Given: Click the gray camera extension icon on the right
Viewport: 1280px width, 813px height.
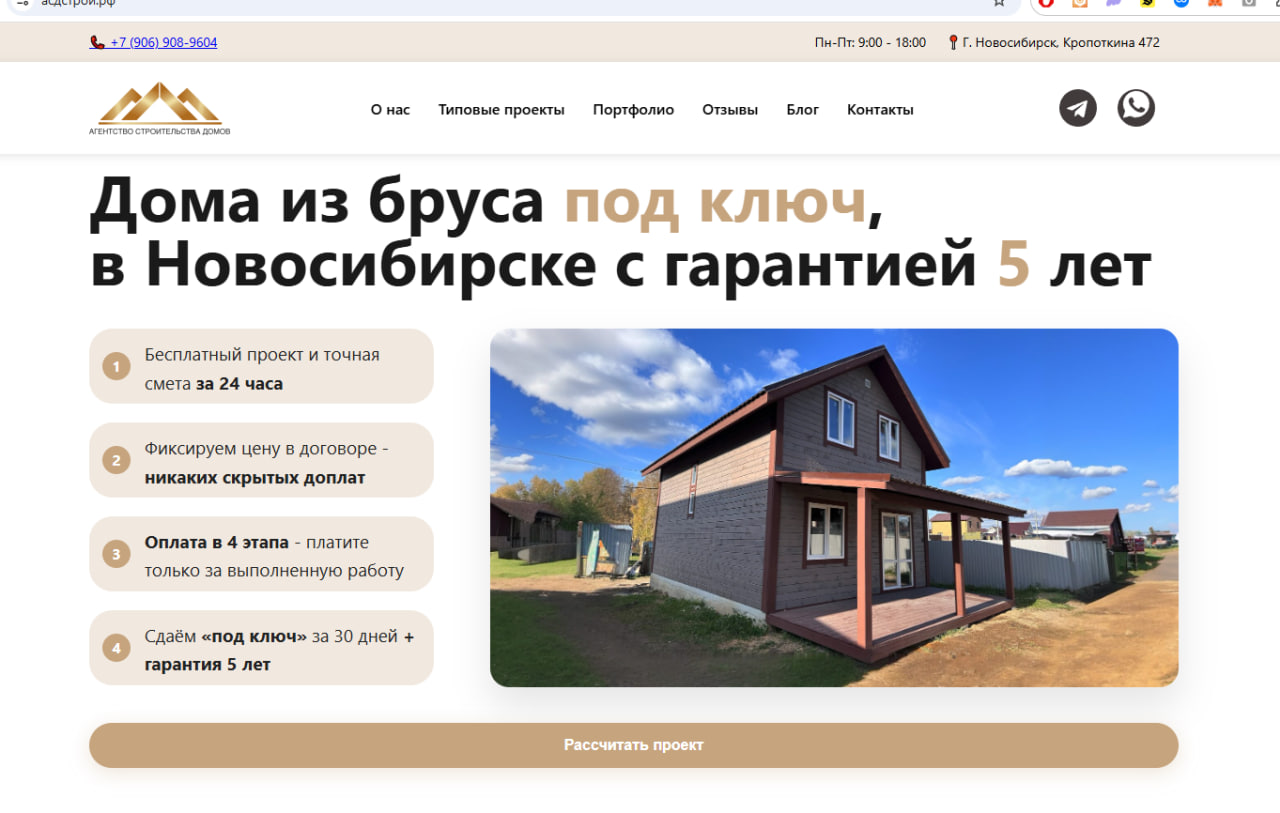Looking at the screenshot, I should [1248, 4].
